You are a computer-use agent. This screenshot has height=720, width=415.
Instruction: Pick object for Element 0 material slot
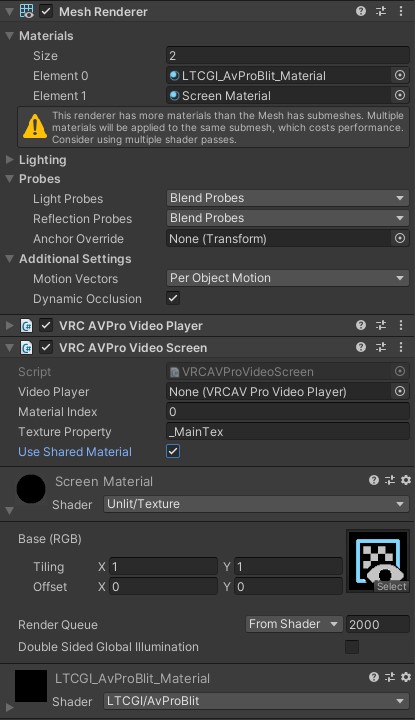(400, 75)
